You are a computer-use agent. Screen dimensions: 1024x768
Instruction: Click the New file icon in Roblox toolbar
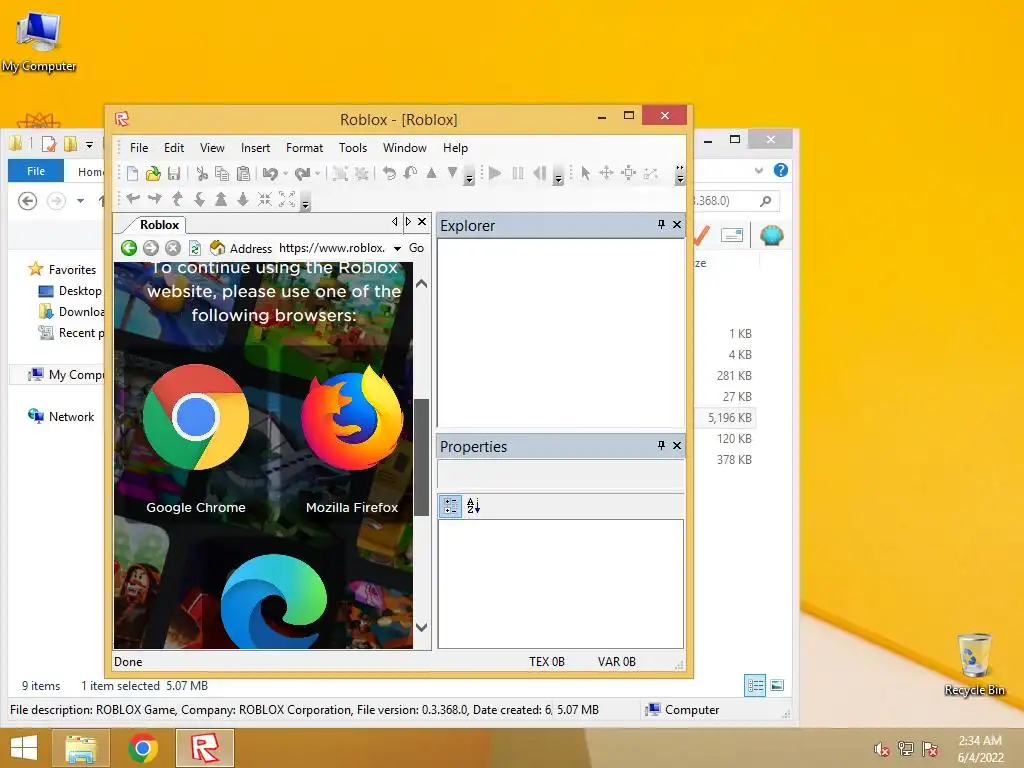[x=132, y=174]
